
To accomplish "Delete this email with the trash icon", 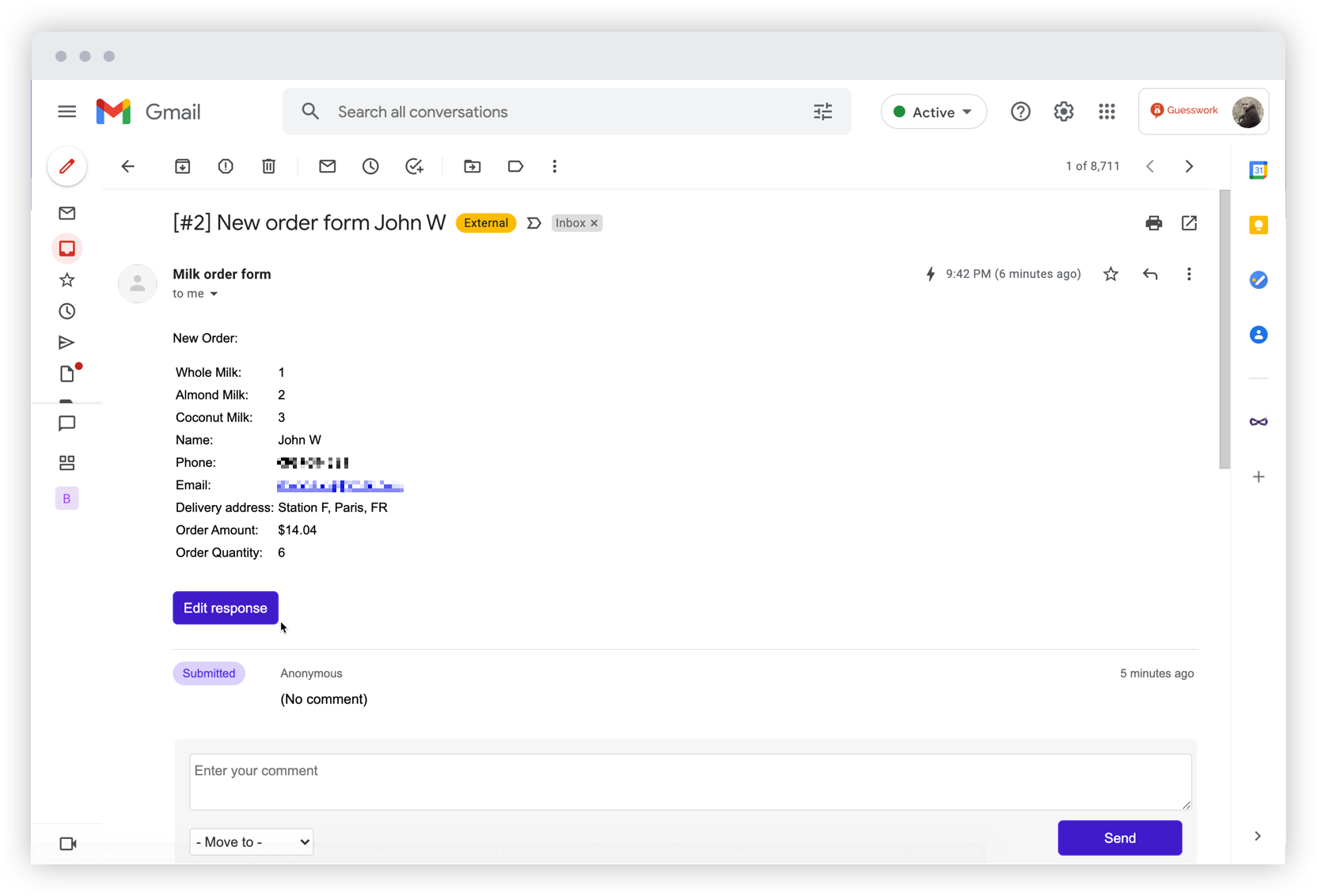I will point(268,166).
